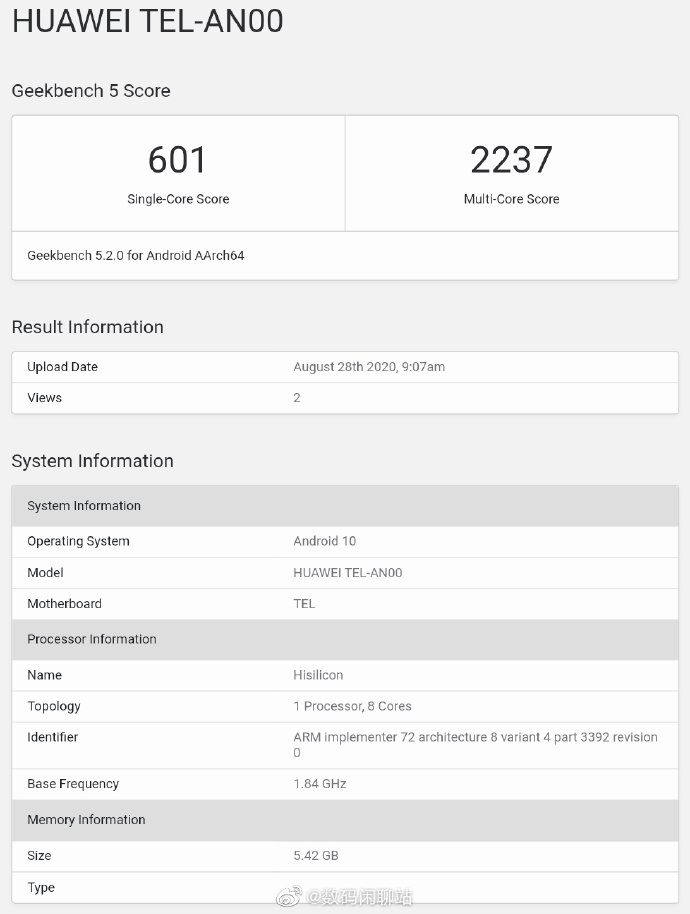Click the Views row label
Screen dimensions: 690x914
click(44, 398)
